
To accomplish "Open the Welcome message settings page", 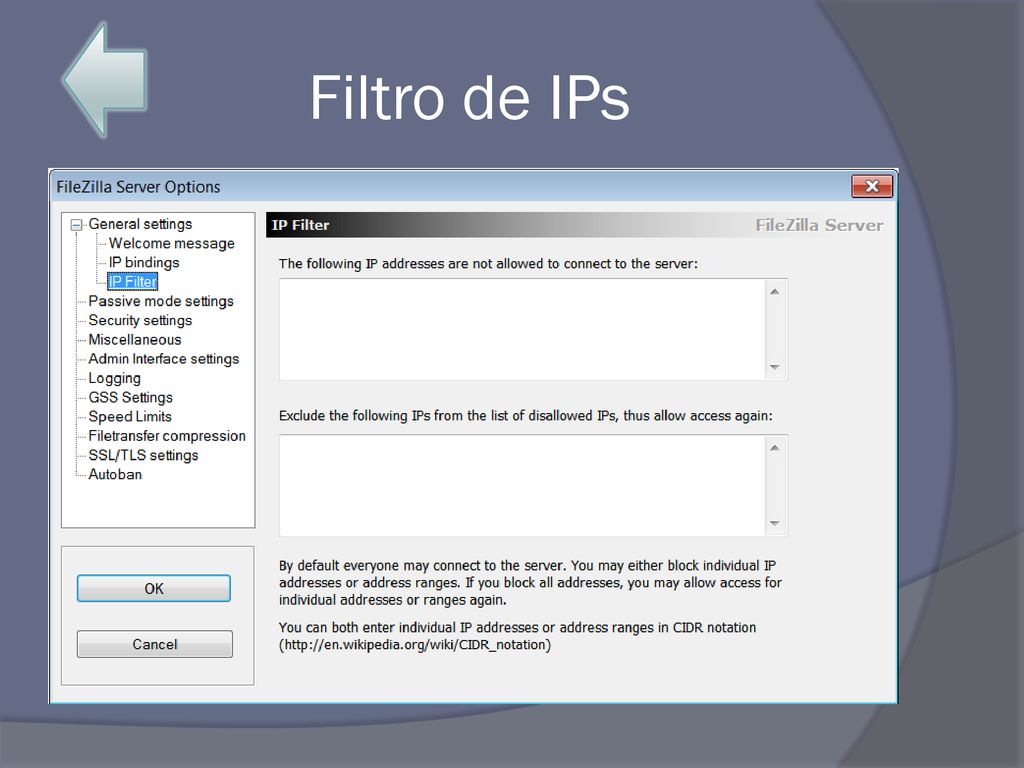I will pos(171,244).
